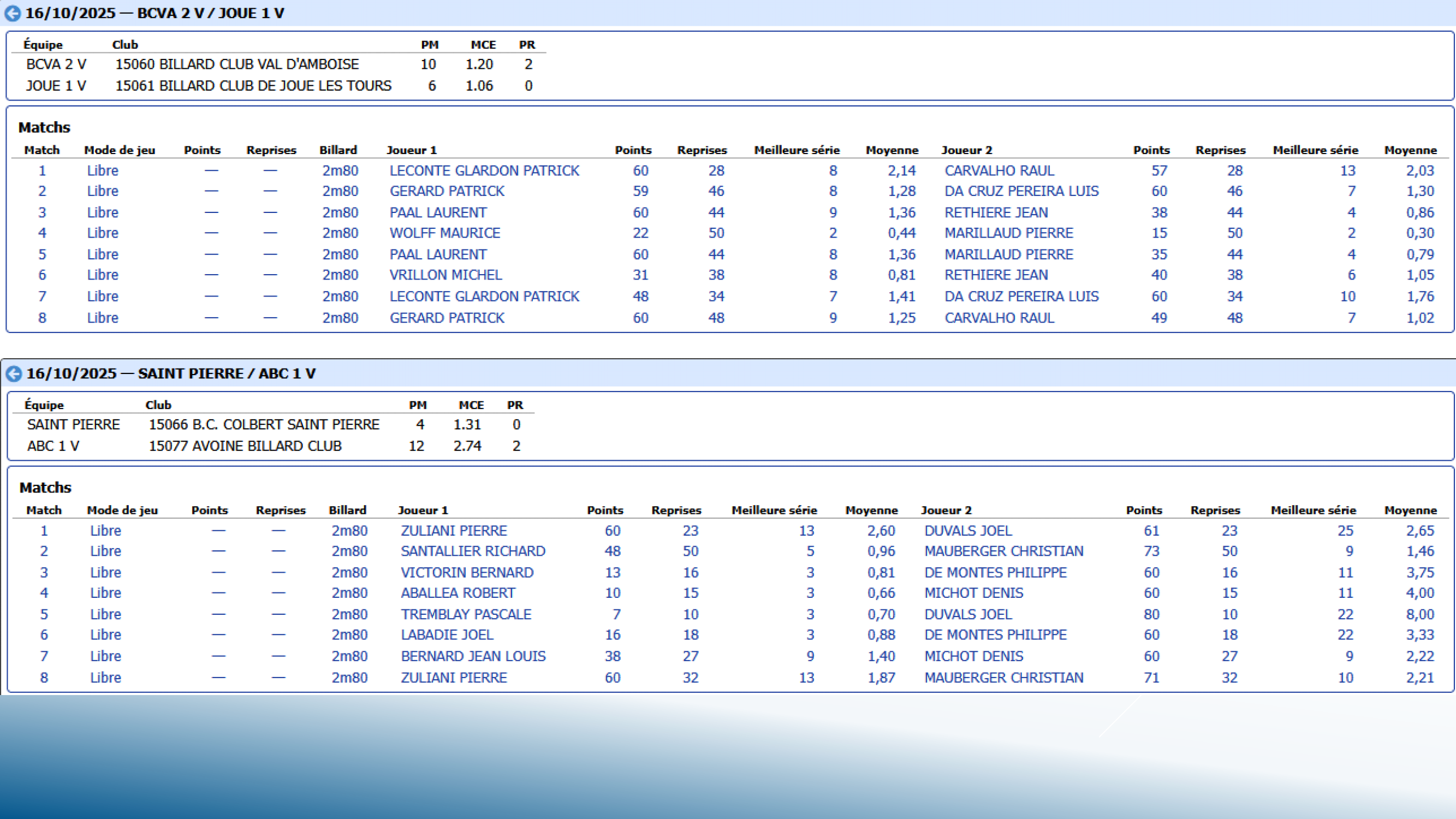The image size is (1456, 819).
Task: Open player LECONTE GLARDON PATRICK in match 1
Action: [484, 171]
